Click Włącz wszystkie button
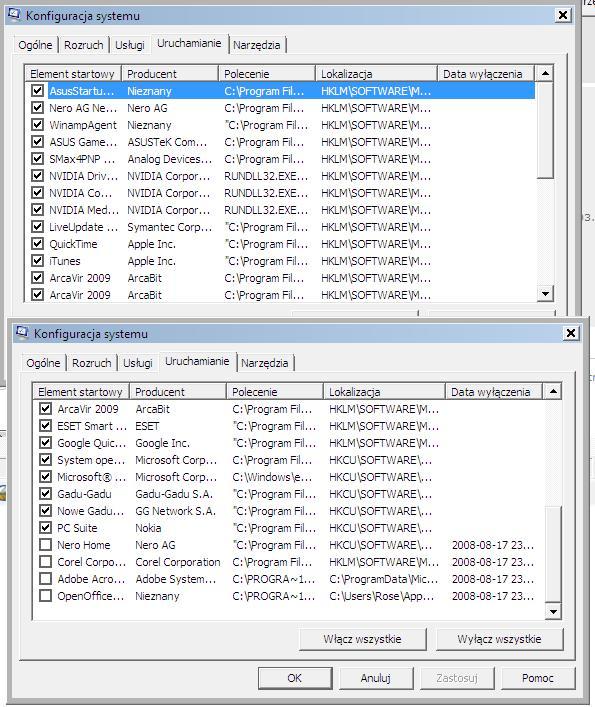The image size is (595, 707). pyautogui.click(x=362, y=639)
